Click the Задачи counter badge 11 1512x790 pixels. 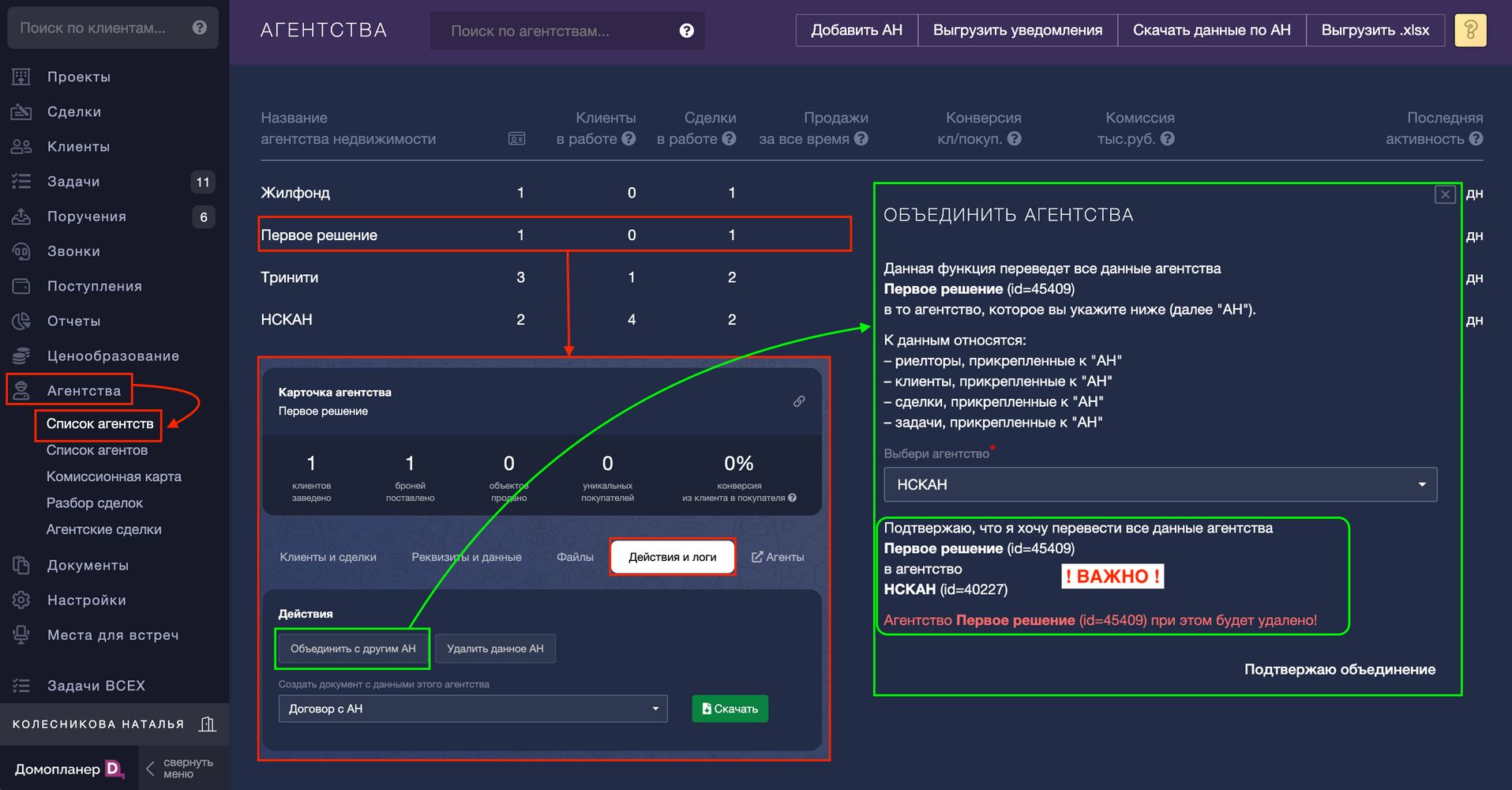point(203,182)
